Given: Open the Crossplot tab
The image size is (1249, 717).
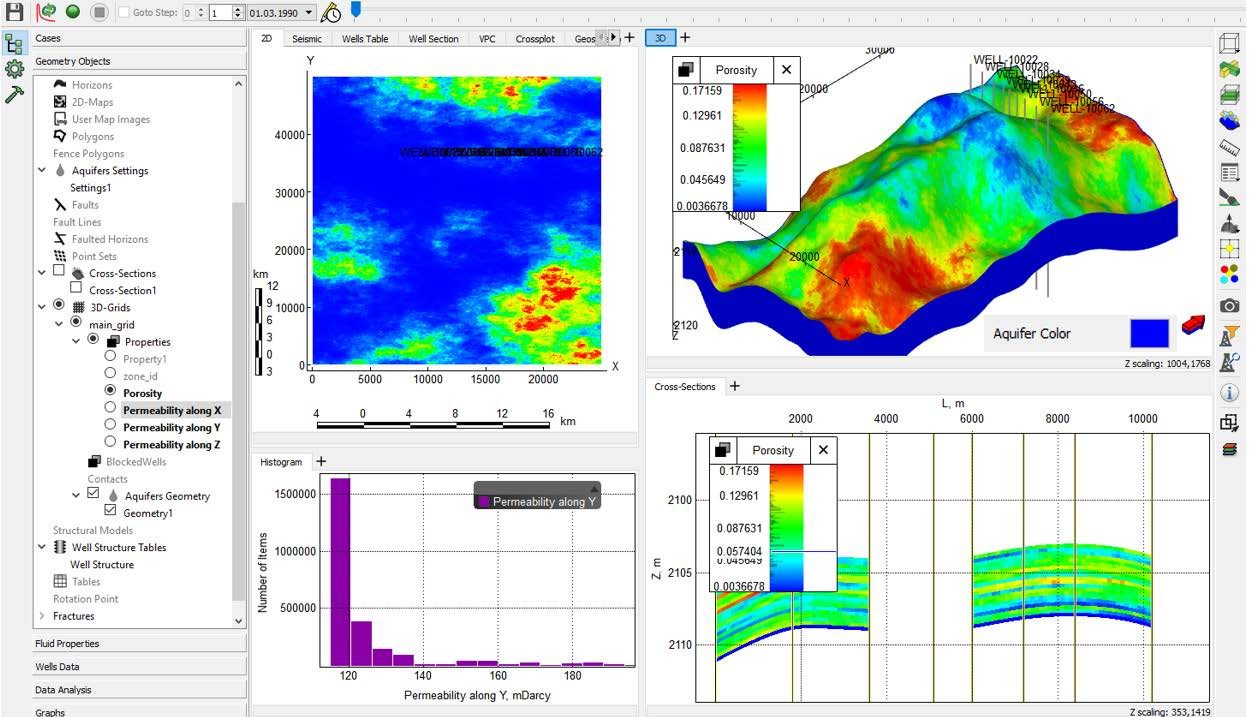Looking at the screenshot, I should tap(535, 39).
